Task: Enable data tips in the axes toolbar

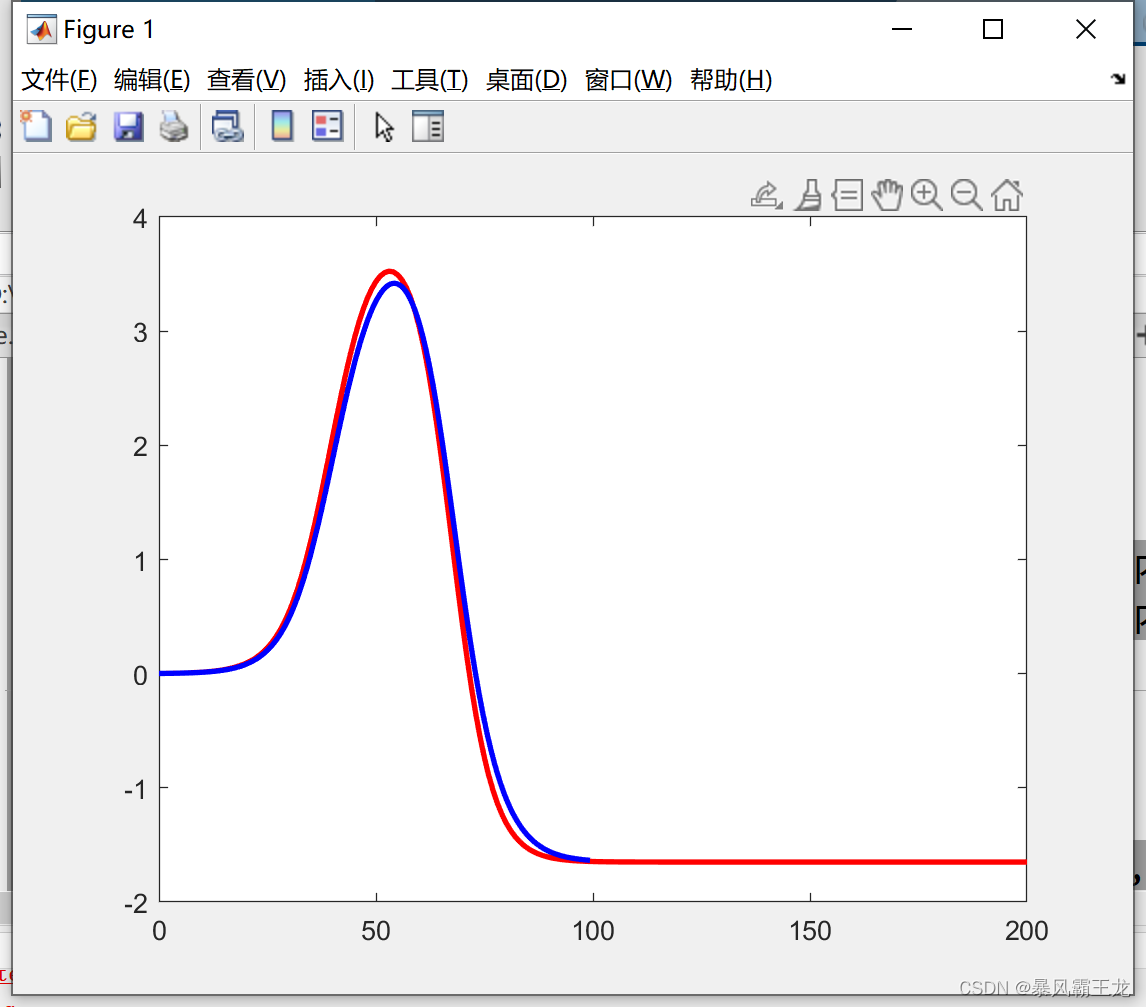Action: click(x=847, y=195)
